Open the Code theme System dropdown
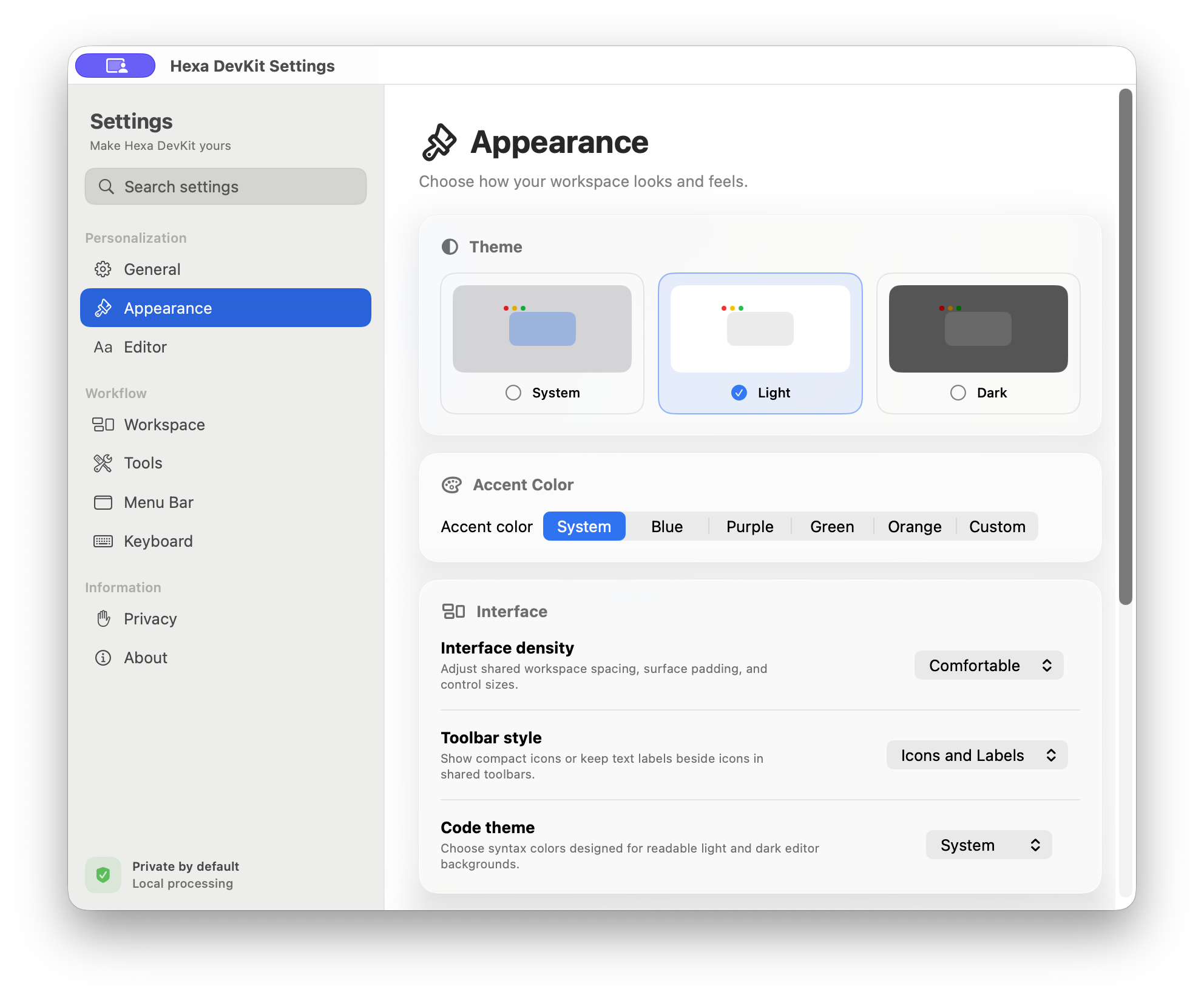 click(x=989, y=845)
